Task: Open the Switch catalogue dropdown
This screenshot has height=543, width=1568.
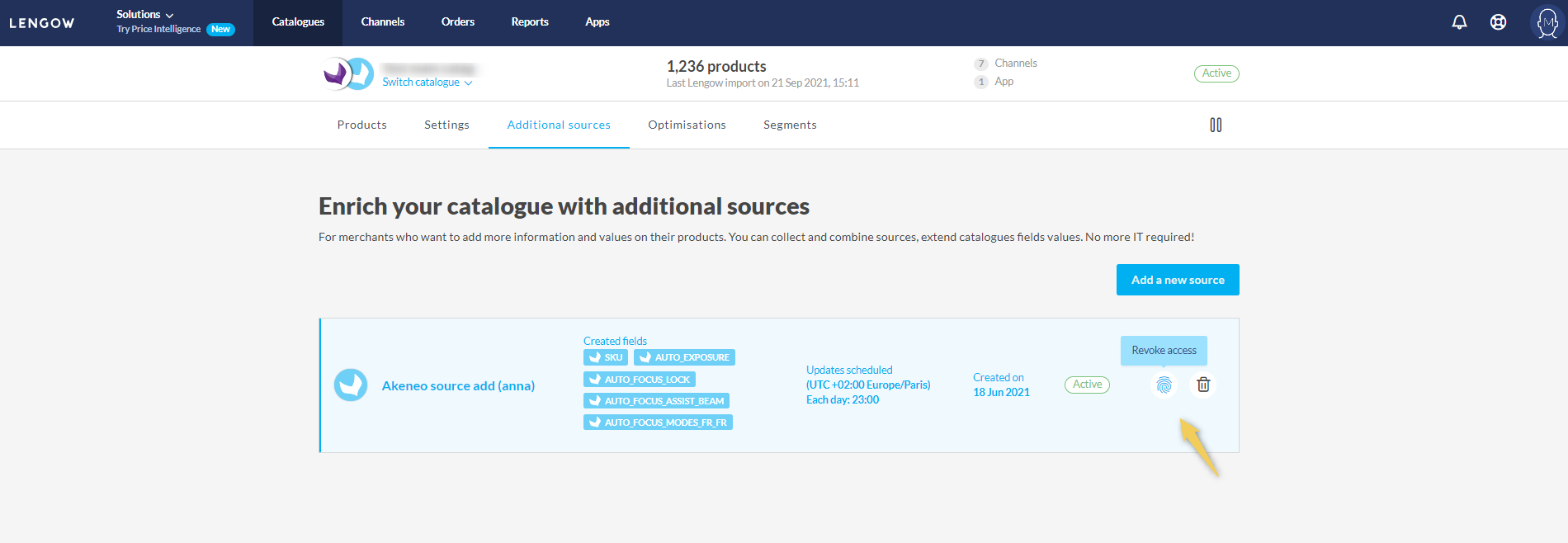Action: point(427,83)
